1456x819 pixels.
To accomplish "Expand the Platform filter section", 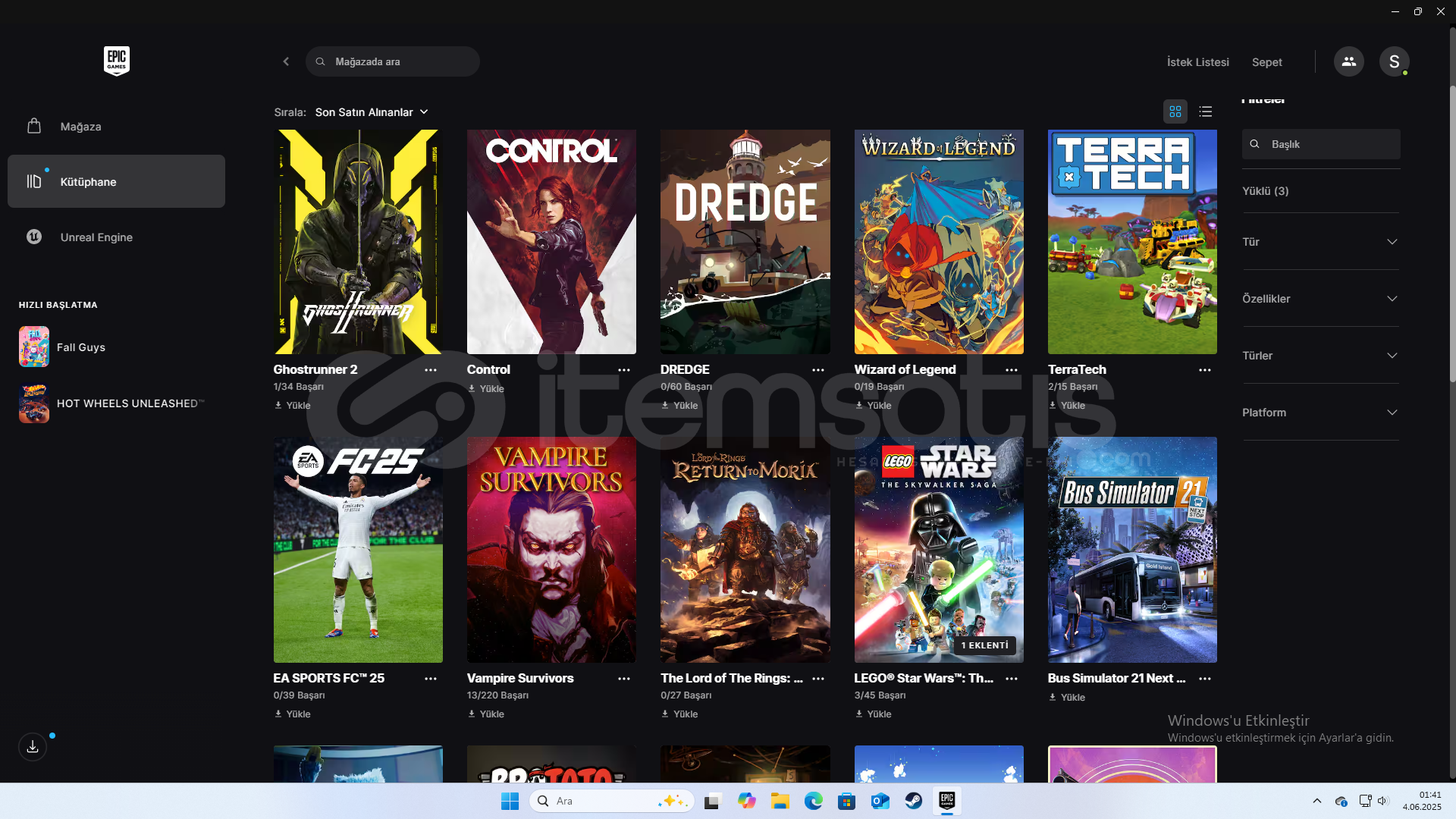I will coord(1319,413).
